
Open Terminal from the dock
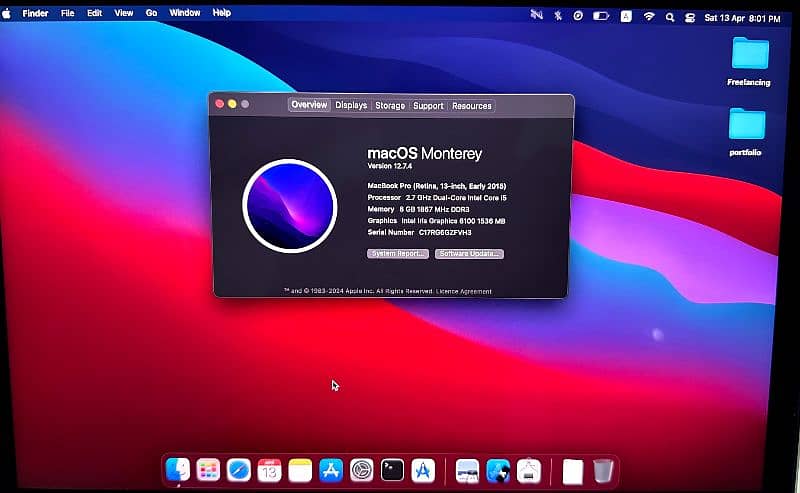tap(392, 469)
